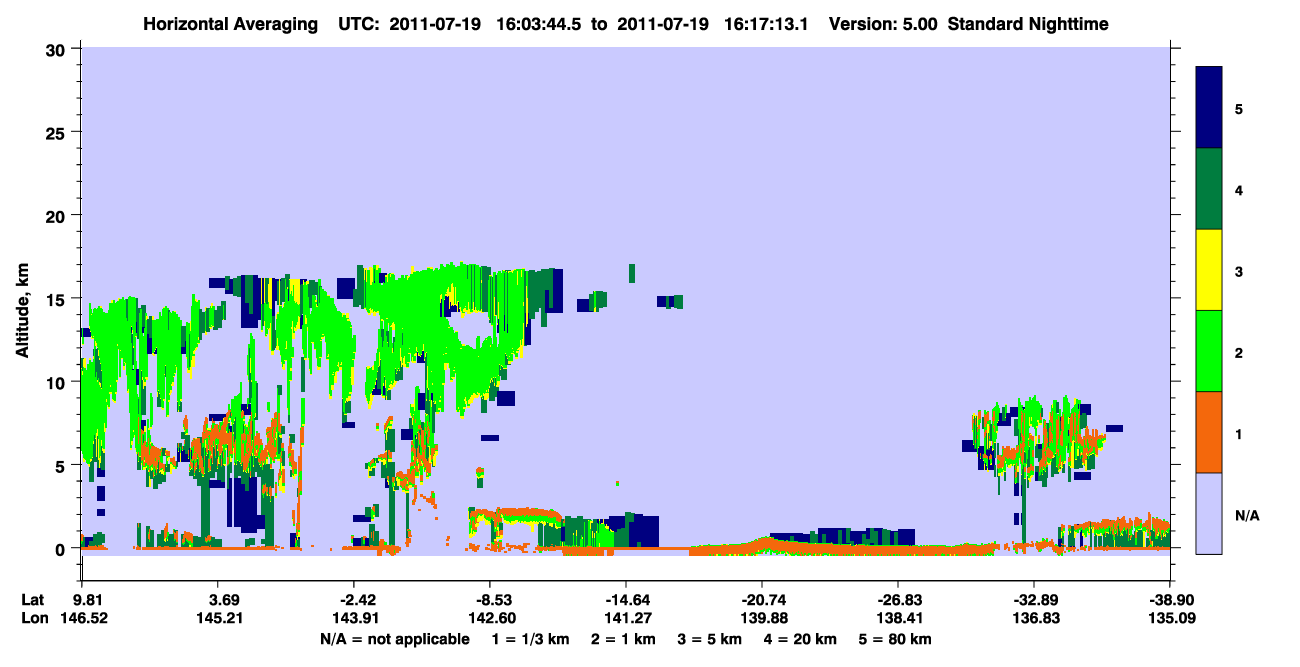Click the 'Lat' row label
1300x667 pixels.
click(x=32, y=600)
